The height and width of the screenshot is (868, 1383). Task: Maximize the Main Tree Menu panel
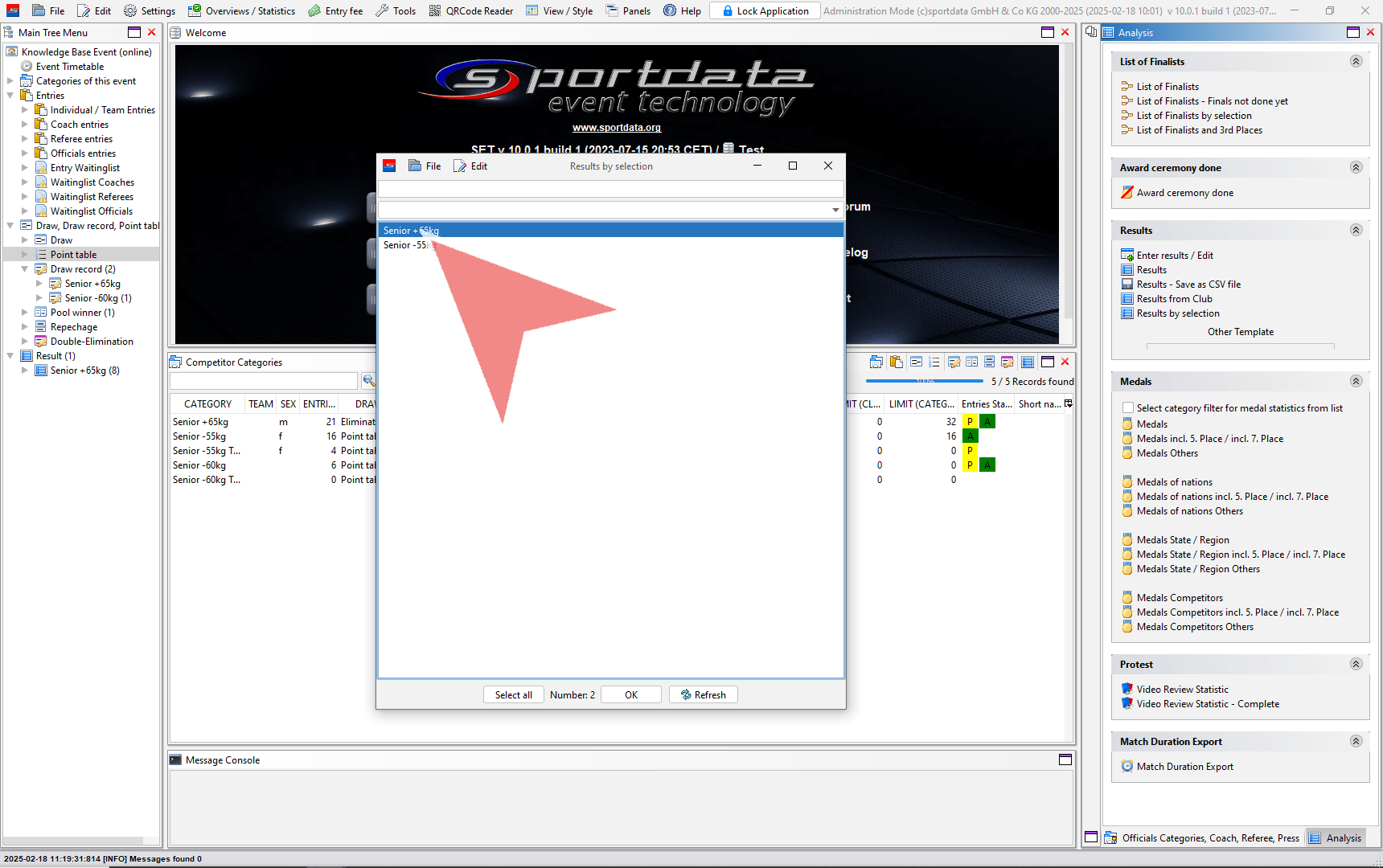134,32
